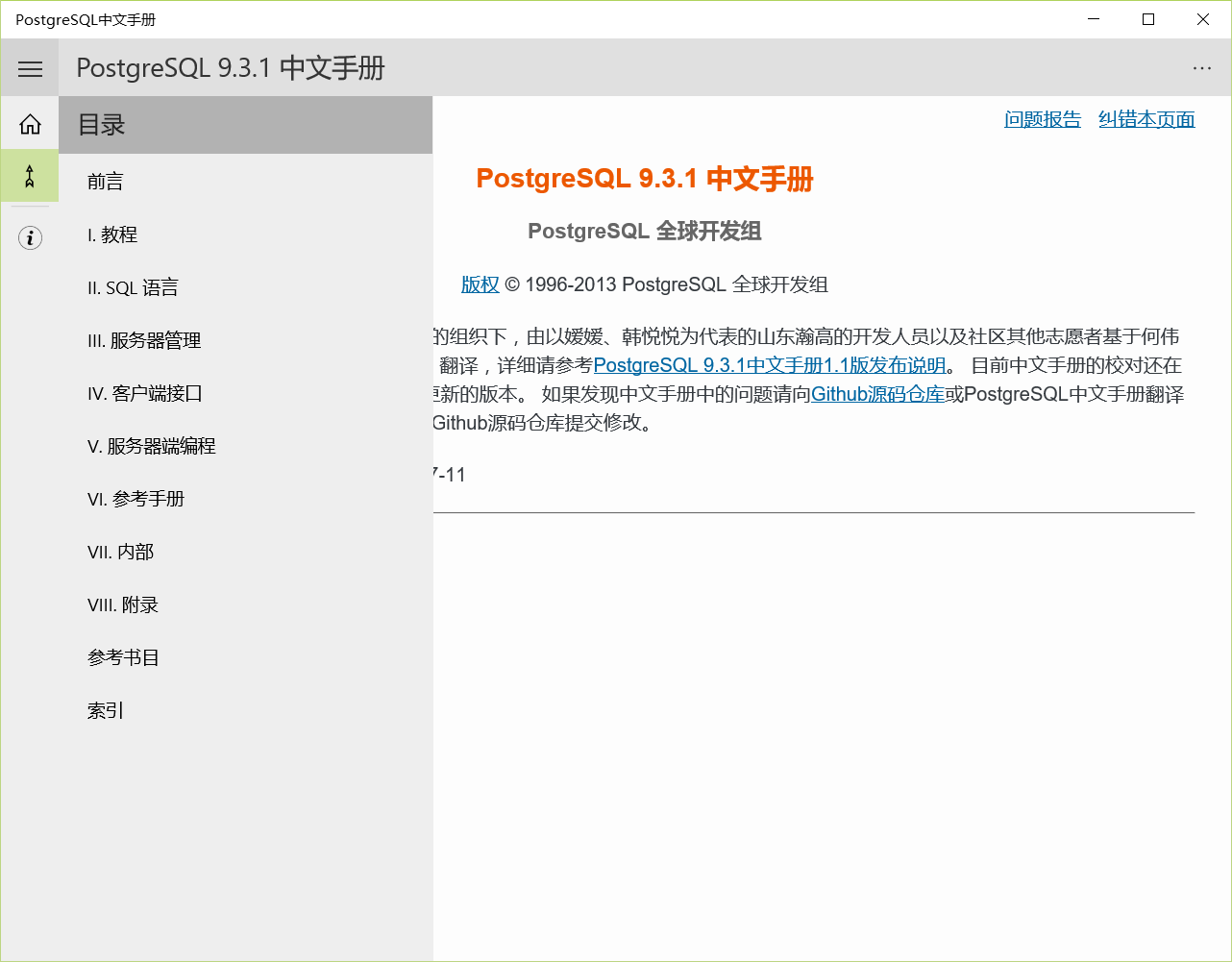
Task: Open chapter III. 服务器管理
Action: click(x=246, y=340)
